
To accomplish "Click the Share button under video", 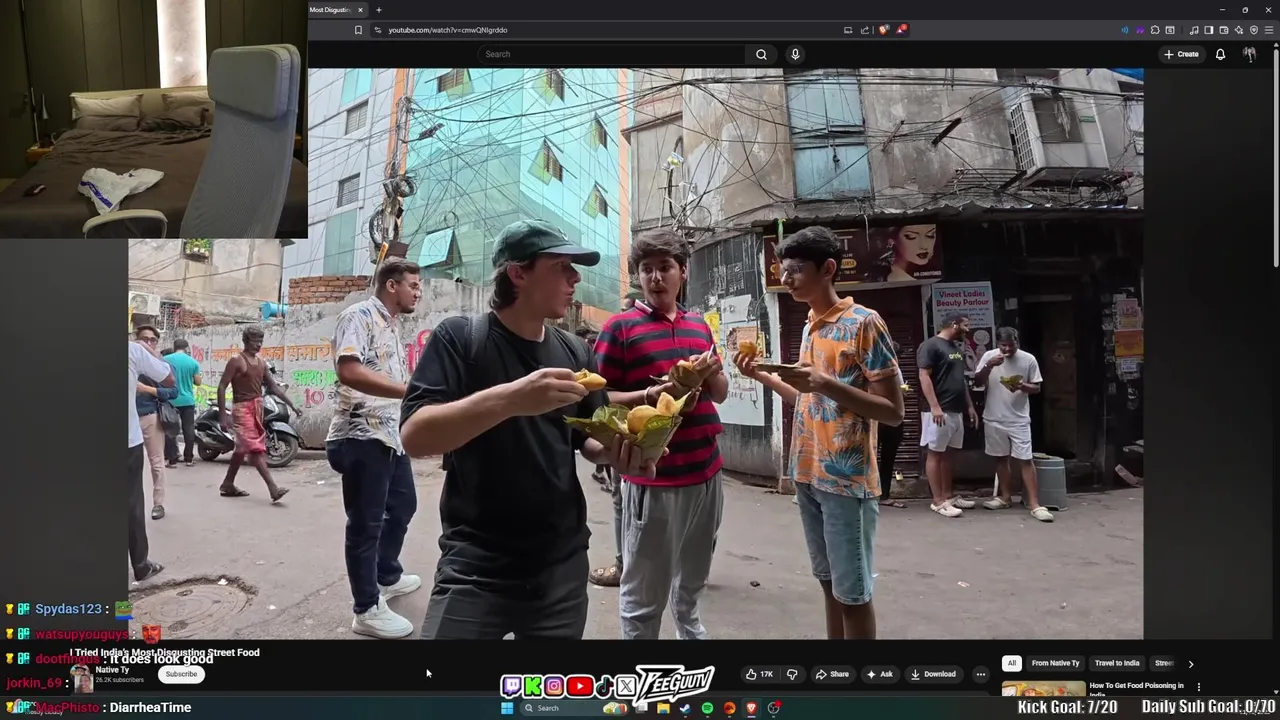I will [x=832, y=674].
